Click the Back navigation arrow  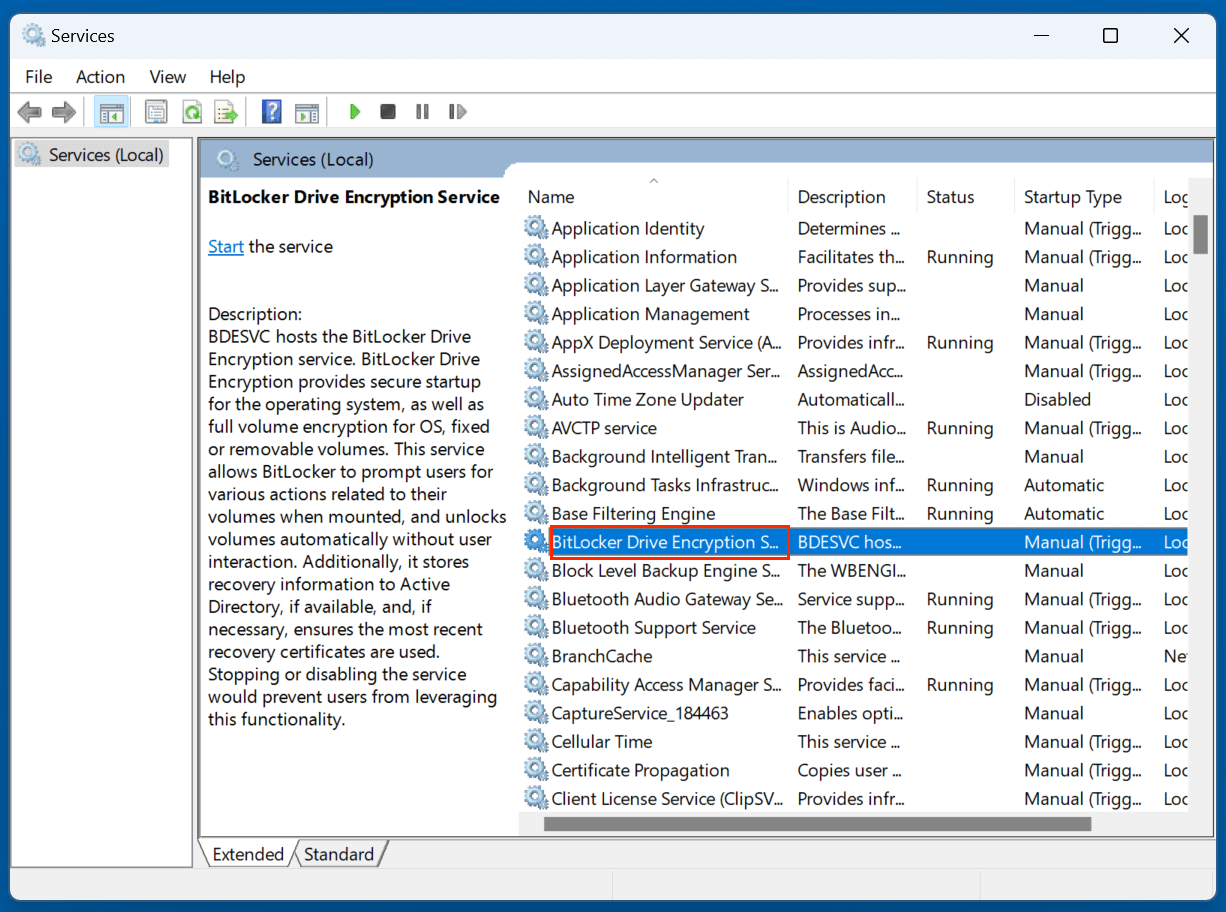29,111
